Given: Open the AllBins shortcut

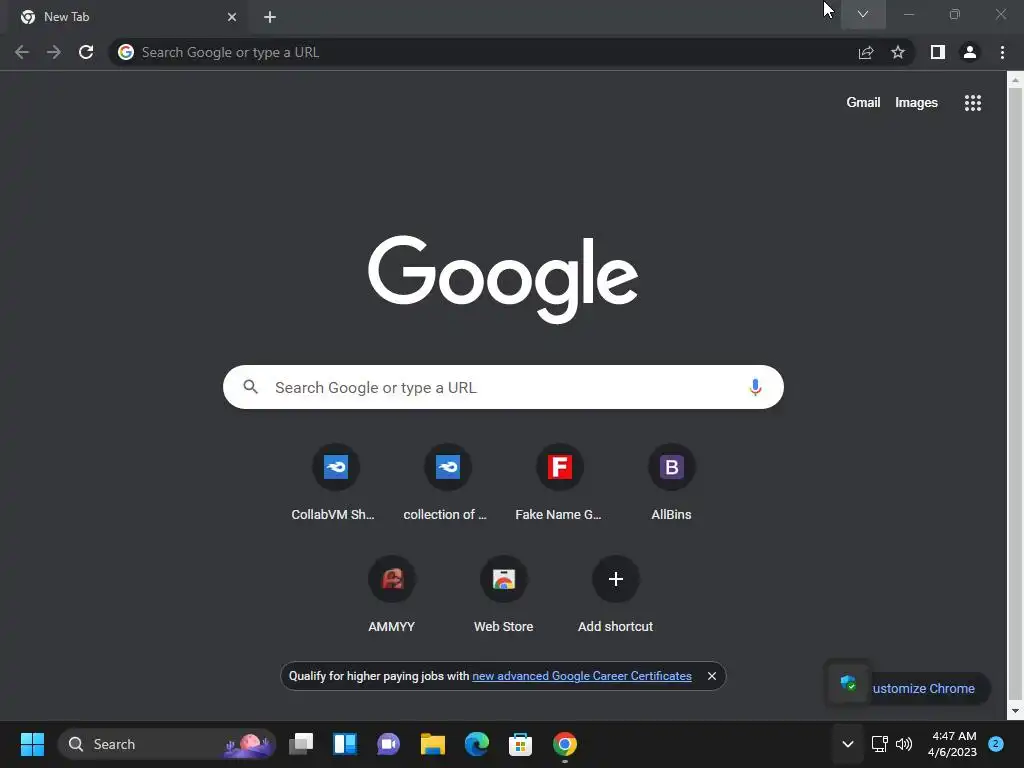Looking at the screenshot, I should tap(671, 482).
